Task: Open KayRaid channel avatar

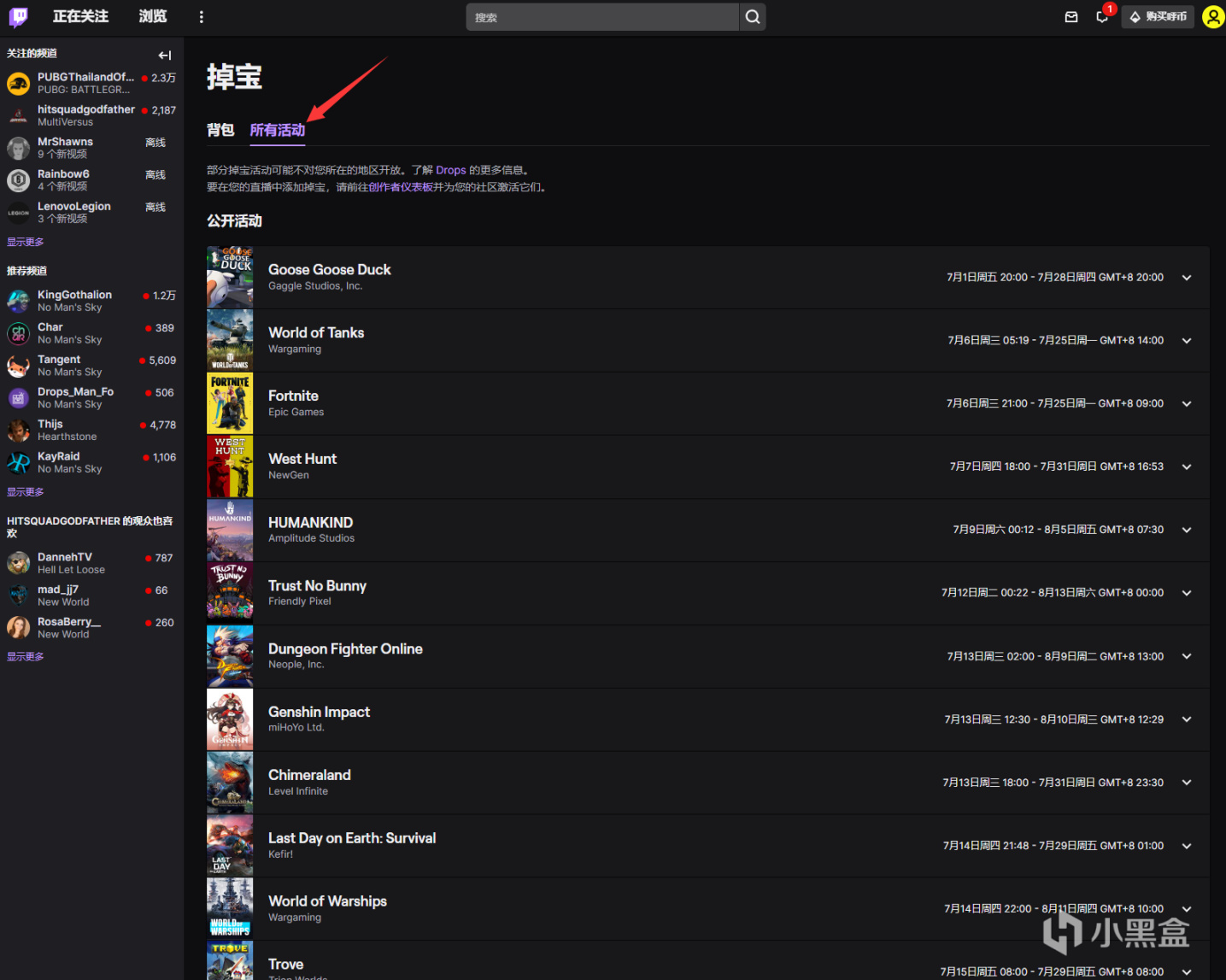Action: coord(19,463)
